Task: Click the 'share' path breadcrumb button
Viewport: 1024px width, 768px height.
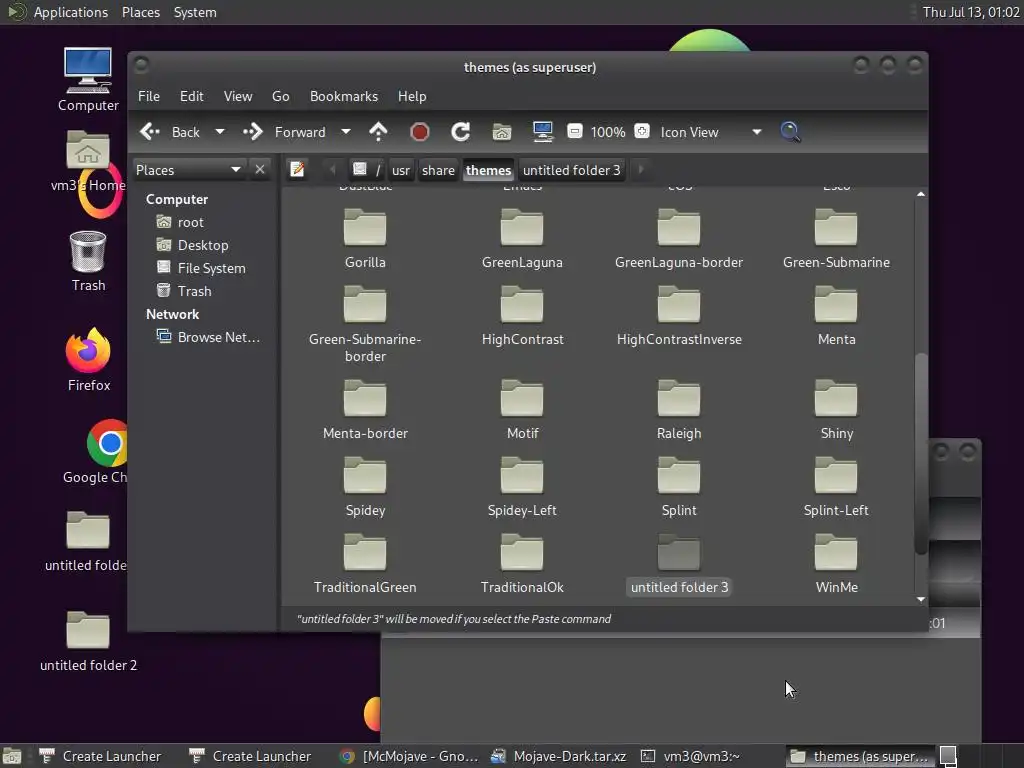Action: [438, 170]
